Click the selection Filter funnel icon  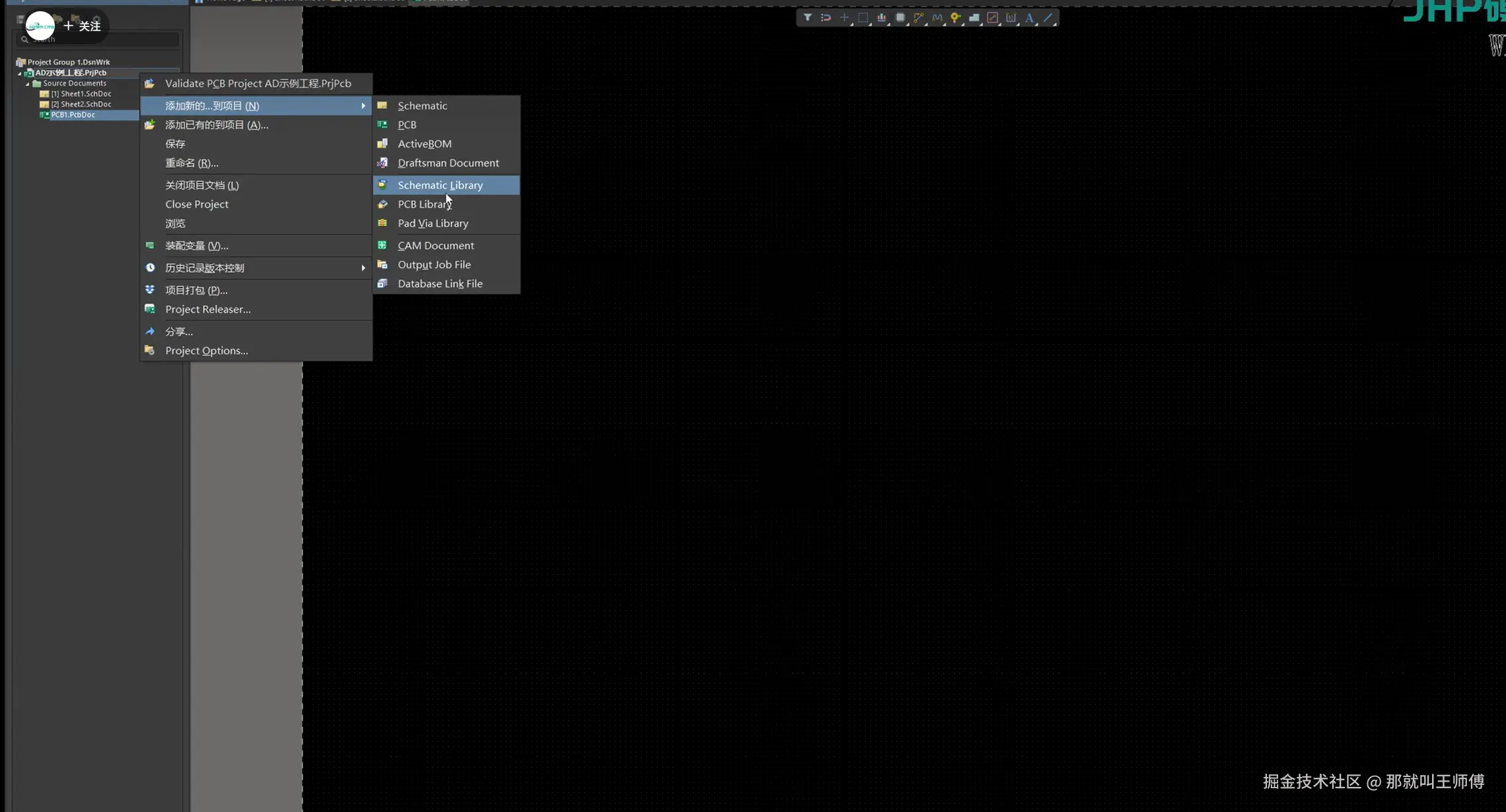[x=807, y=18]
